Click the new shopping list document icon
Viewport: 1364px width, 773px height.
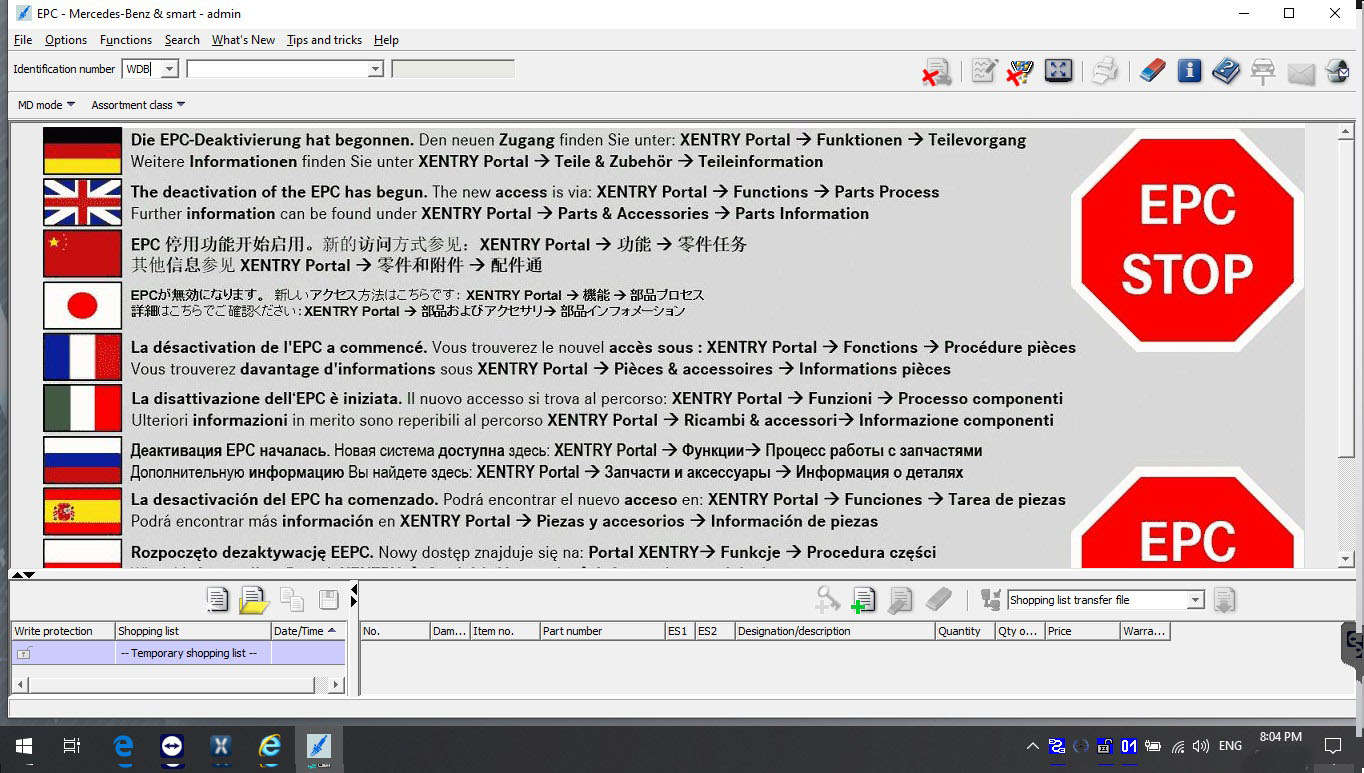pyautogui.click(x=217, y=599)
